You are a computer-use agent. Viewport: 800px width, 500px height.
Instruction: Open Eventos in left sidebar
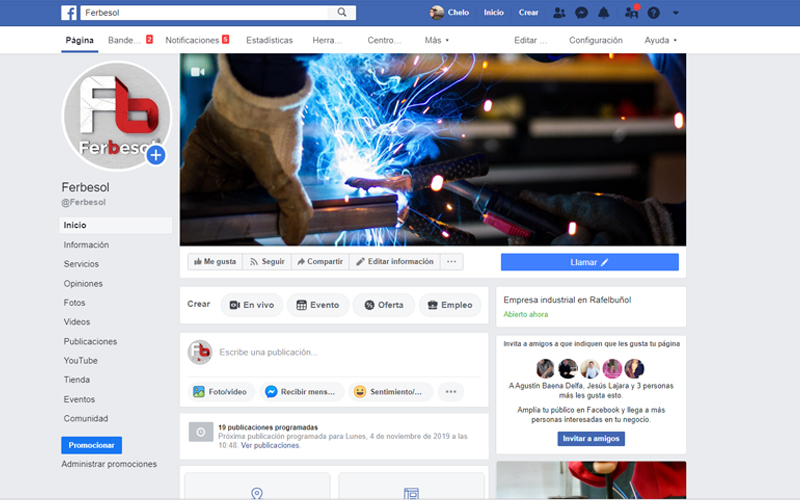(x=79, y=399)
